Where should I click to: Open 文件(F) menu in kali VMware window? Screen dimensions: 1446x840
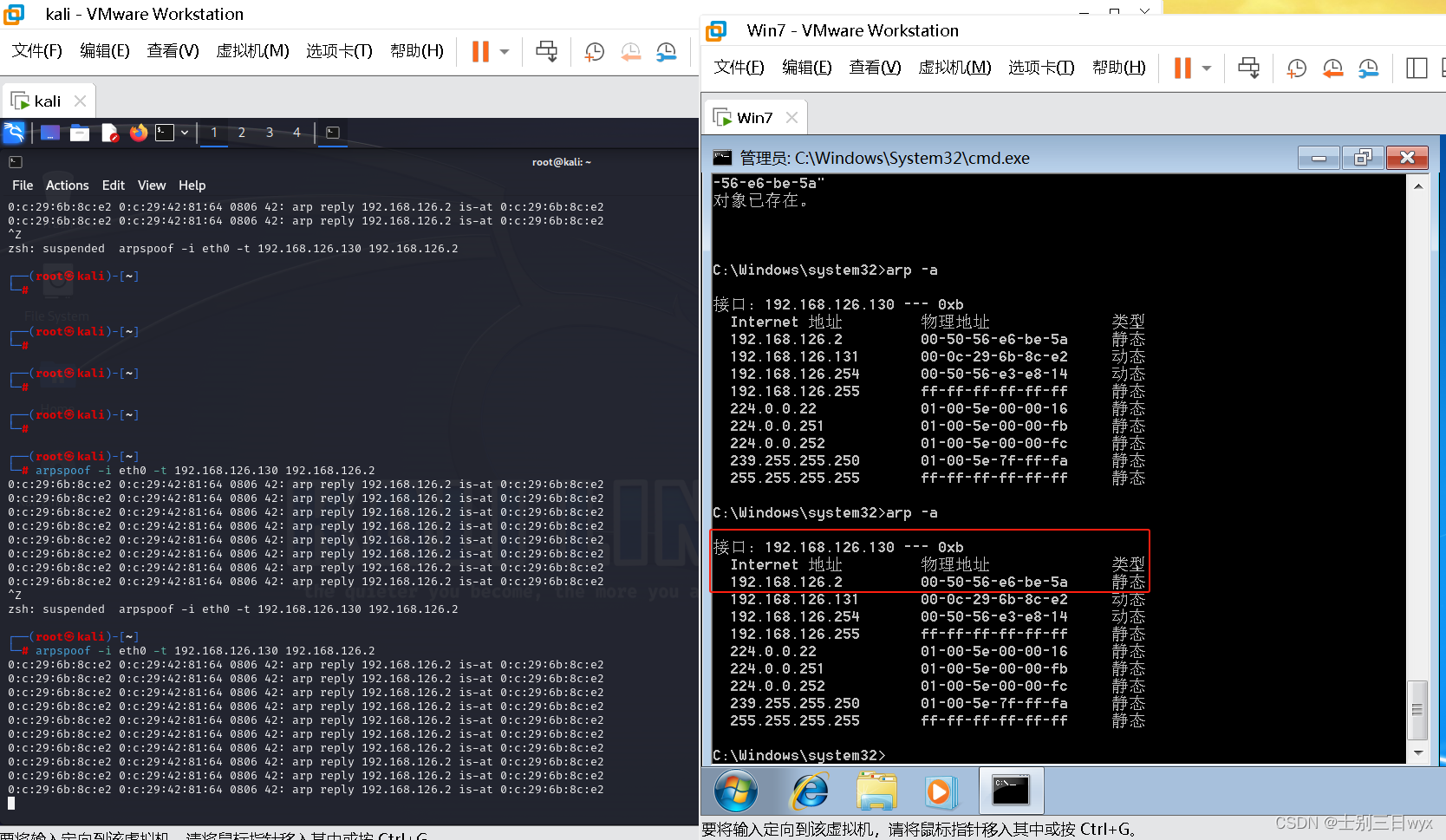(37, 51)
